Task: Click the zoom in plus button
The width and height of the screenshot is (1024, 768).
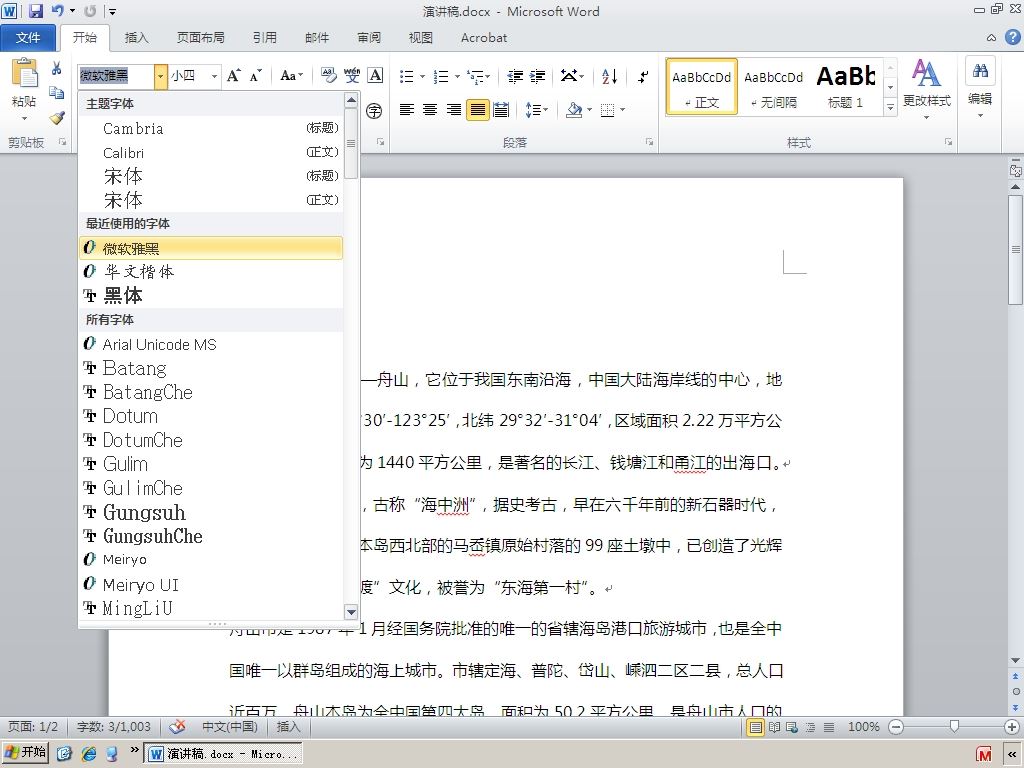Action: pyautogui.click(x=1012, y=727)
